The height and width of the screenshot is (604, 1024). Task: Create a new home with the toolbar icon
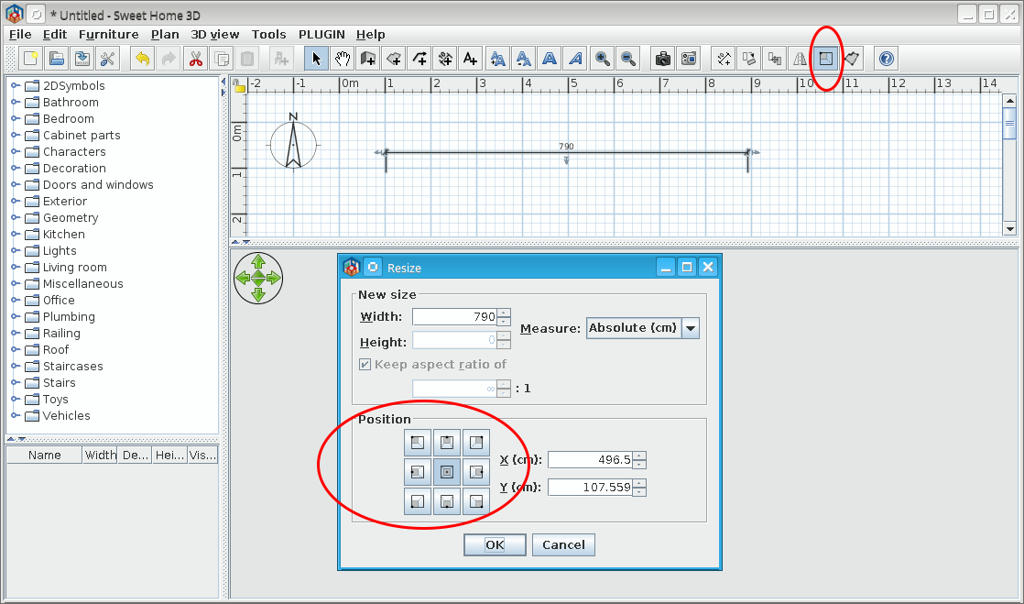pos(30,59)
